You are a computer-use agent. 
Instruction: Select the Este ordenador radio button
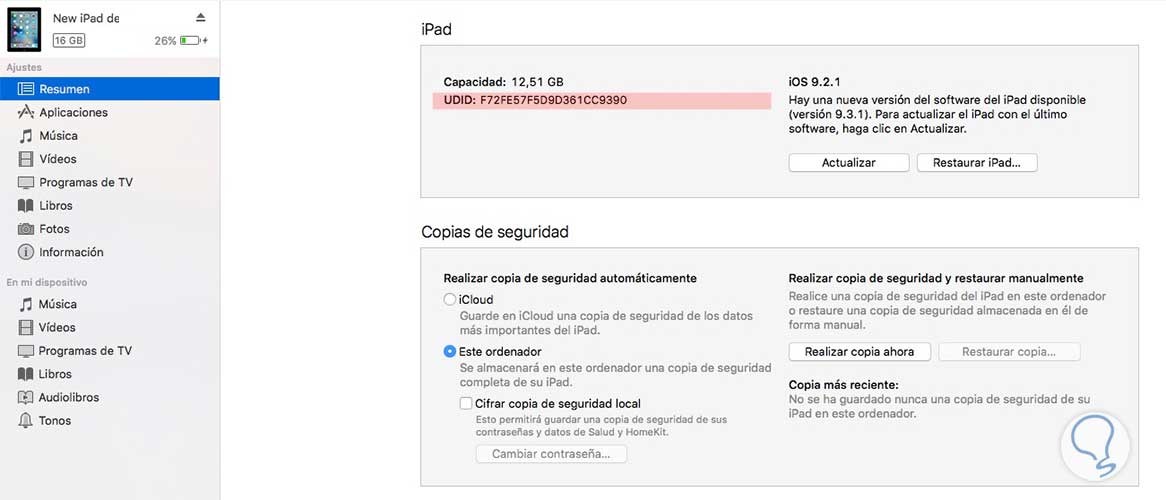(450, 352)
